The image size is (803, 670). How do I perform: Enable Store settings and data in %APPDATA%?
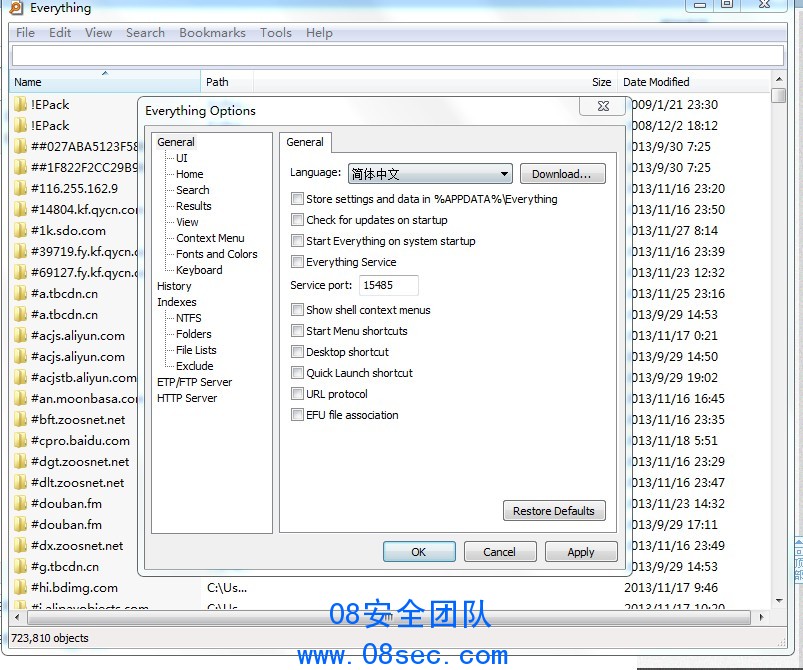click(297, 199)
